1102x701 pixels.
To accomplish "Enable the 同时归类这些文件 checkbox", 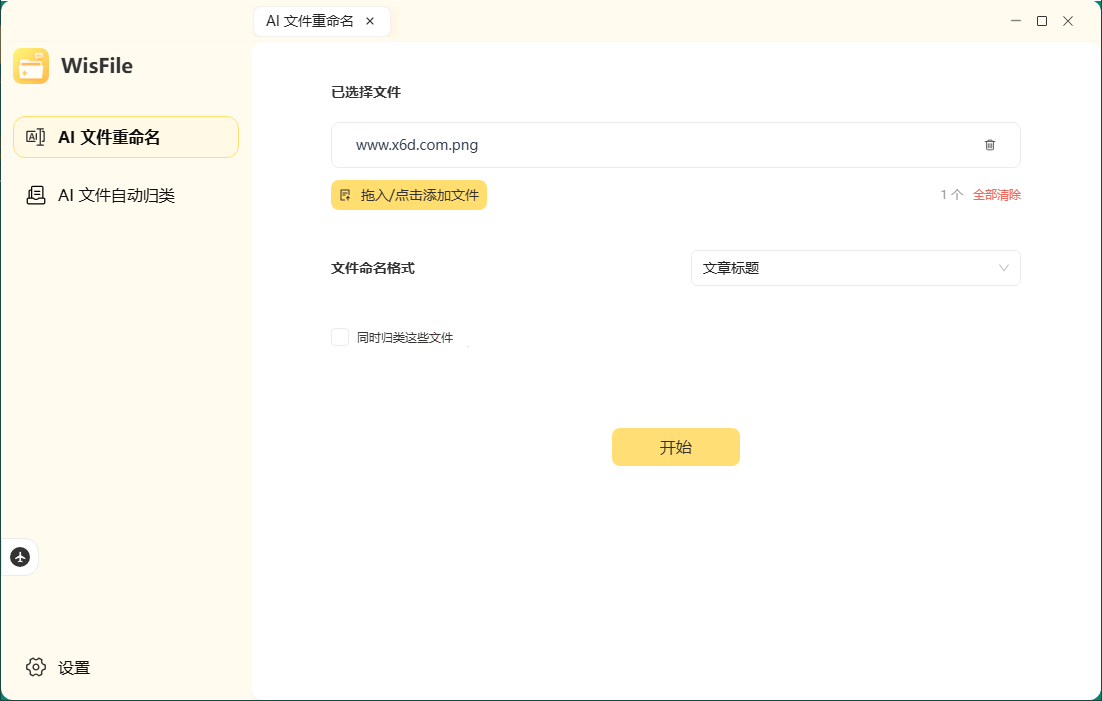I will (339, 337).
